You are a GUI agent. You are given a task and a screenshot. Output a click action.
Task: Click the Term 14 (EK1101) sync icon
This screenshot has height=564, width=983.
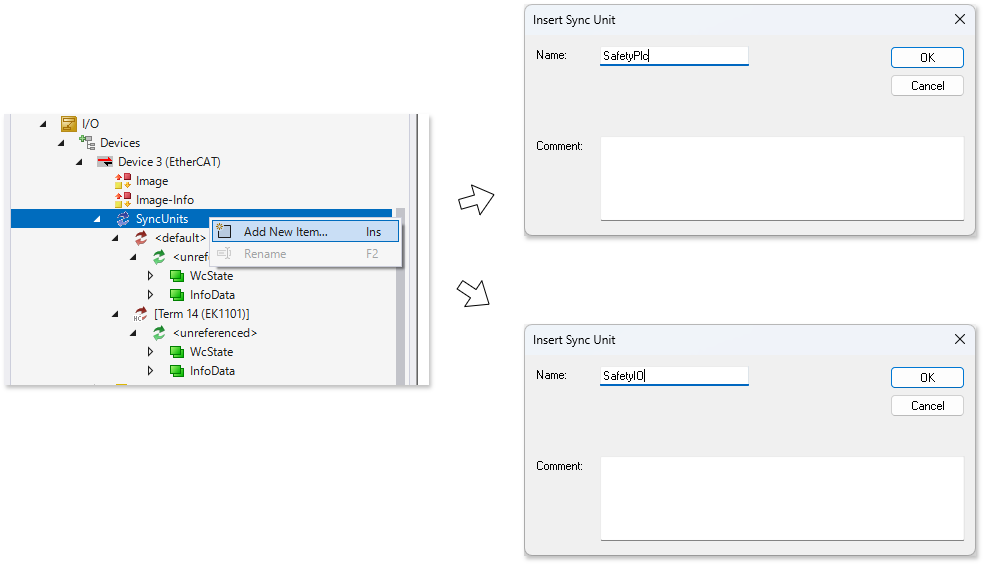tap(141, 314)
